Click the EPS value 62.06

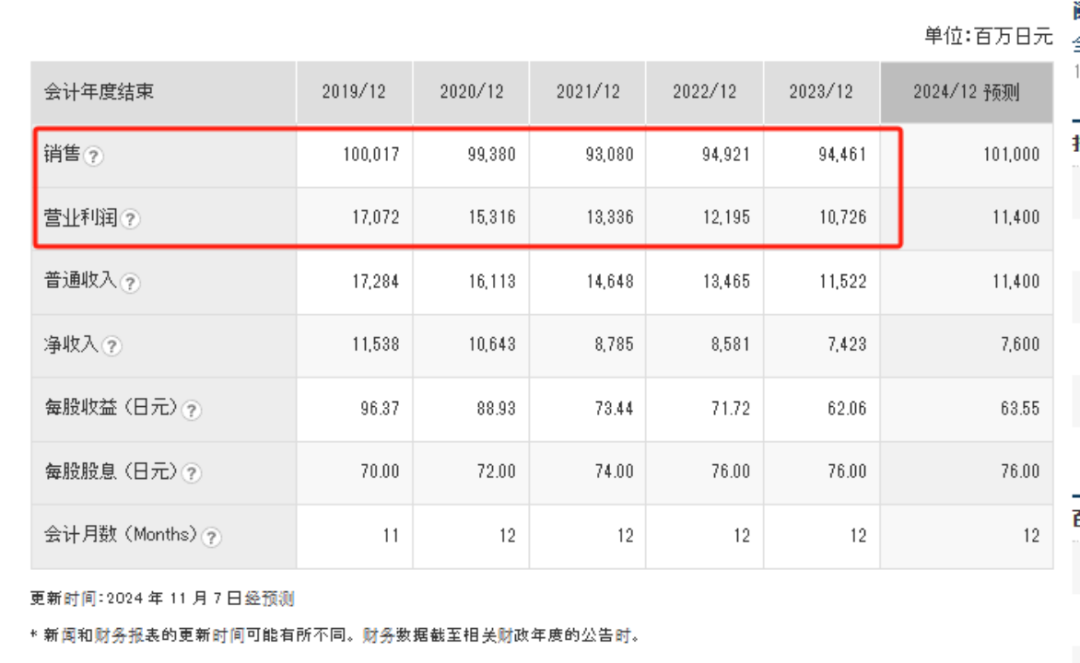click(847, 408)
